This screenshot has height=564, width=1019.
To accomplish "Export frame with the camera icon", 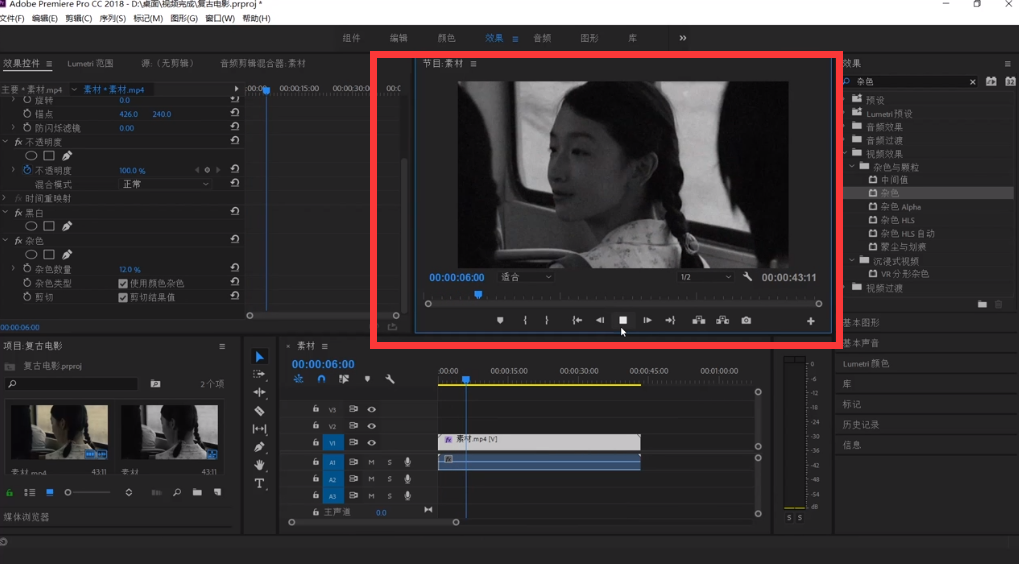I will pyautogui.click(x=746, y=320).
